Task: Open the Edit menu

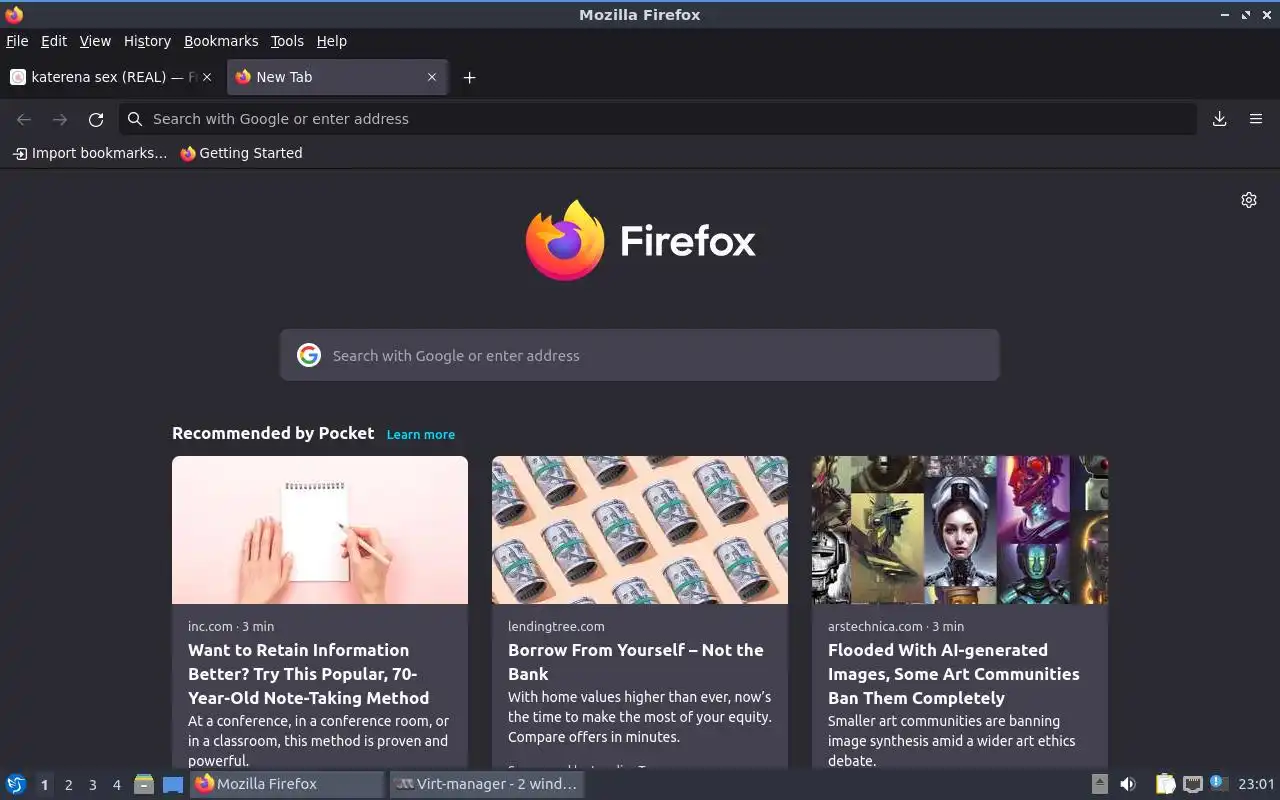Action: tap(54, 41)
